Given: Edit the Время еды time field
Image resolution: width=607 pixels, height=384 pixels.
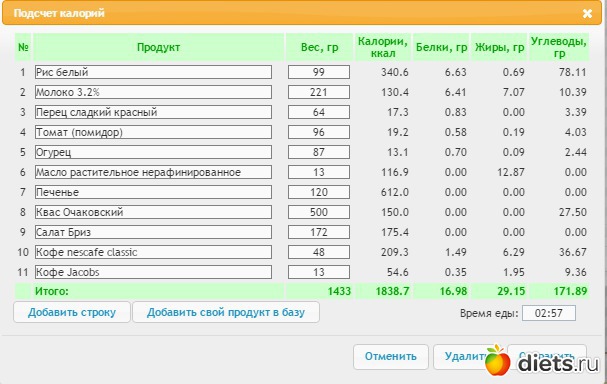Looking at the screenshot, I should point(549,313).
